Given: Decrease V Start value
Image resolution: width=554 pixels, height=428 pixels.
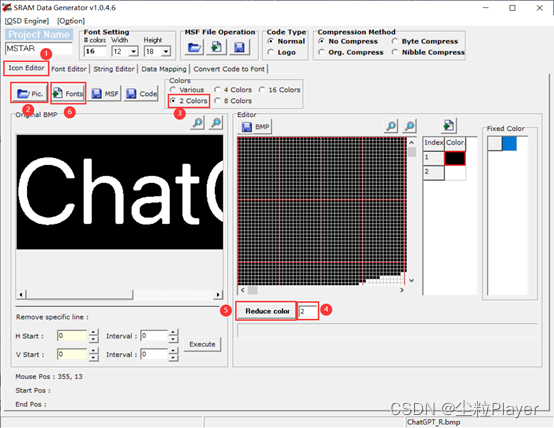Looking at the screenshot, I should (93, 358).
